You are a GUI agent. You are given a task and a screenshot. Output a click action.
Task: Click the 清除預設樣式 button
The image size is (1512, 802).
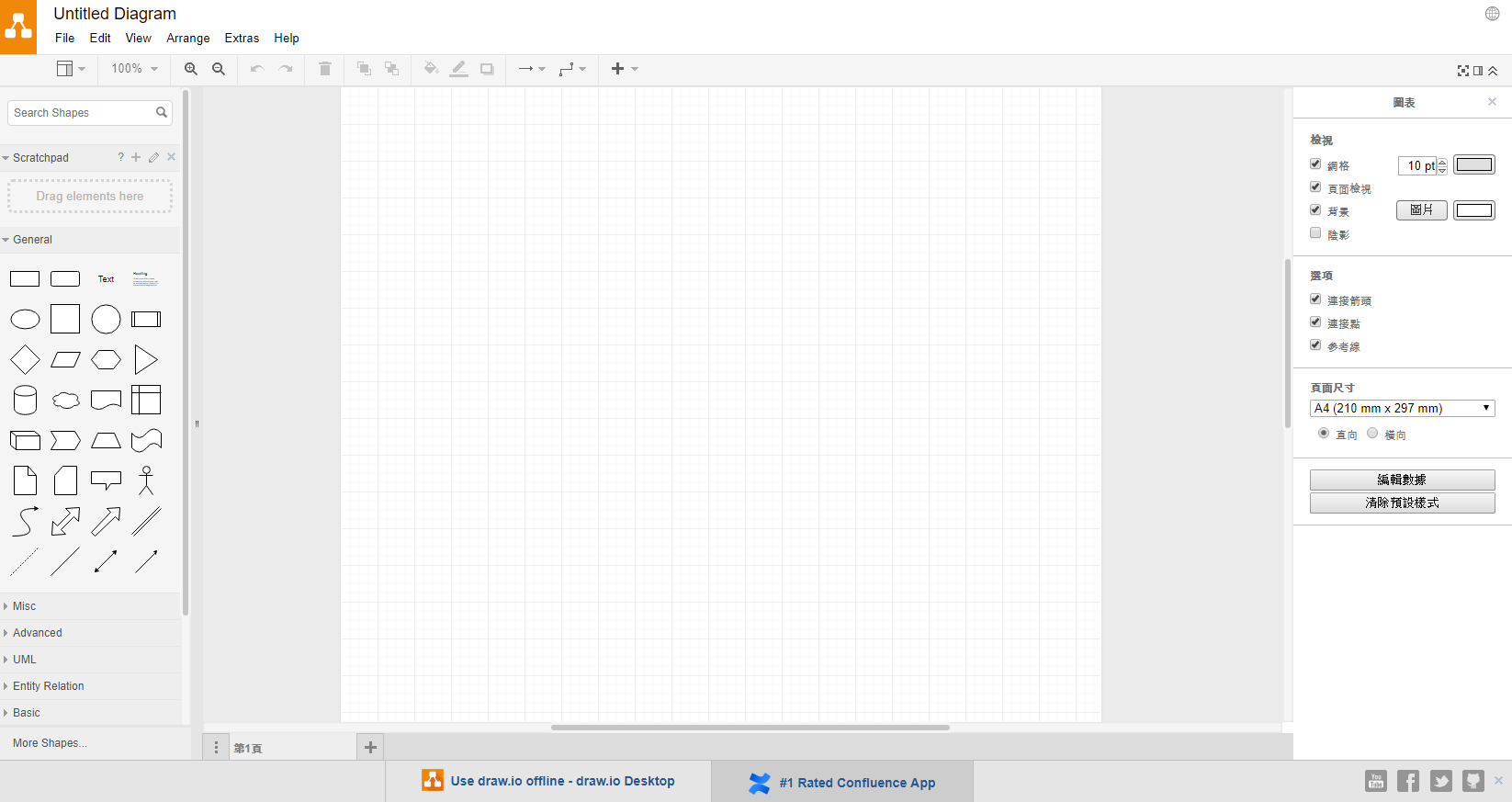pyautogui.click(x=1403, y=503)
